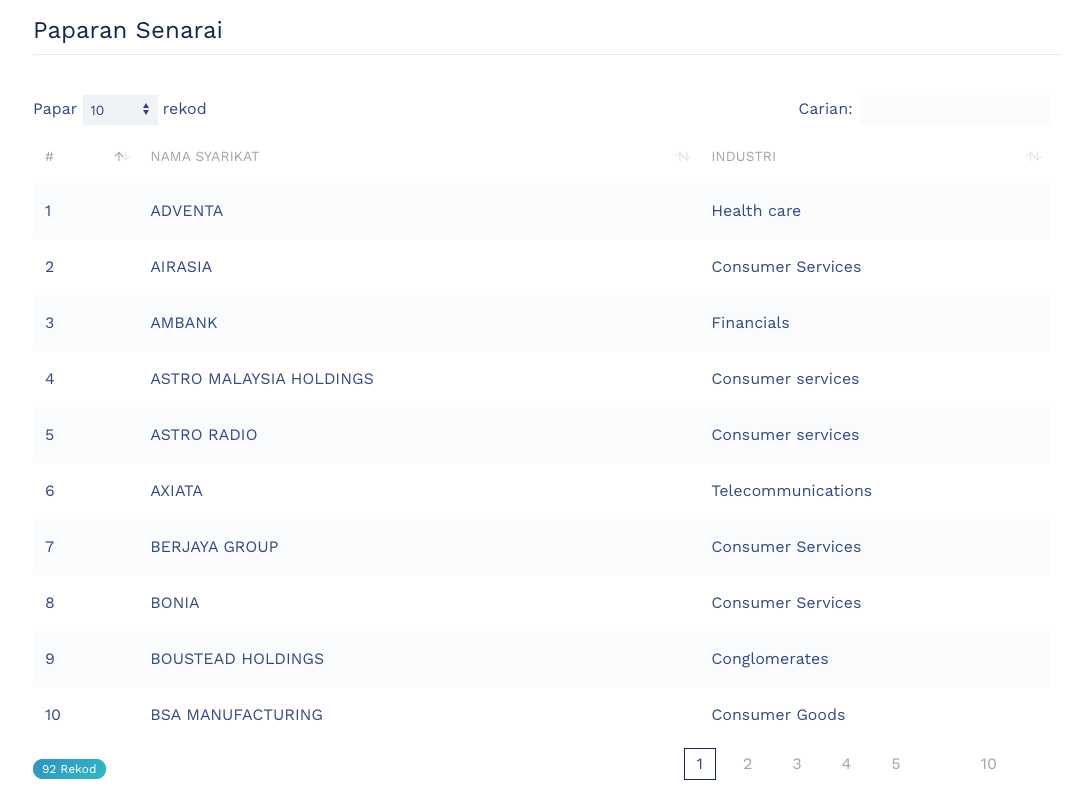Go to pagination page 4
Viewport: 1069px width, 801px height.
click(846, 764)
